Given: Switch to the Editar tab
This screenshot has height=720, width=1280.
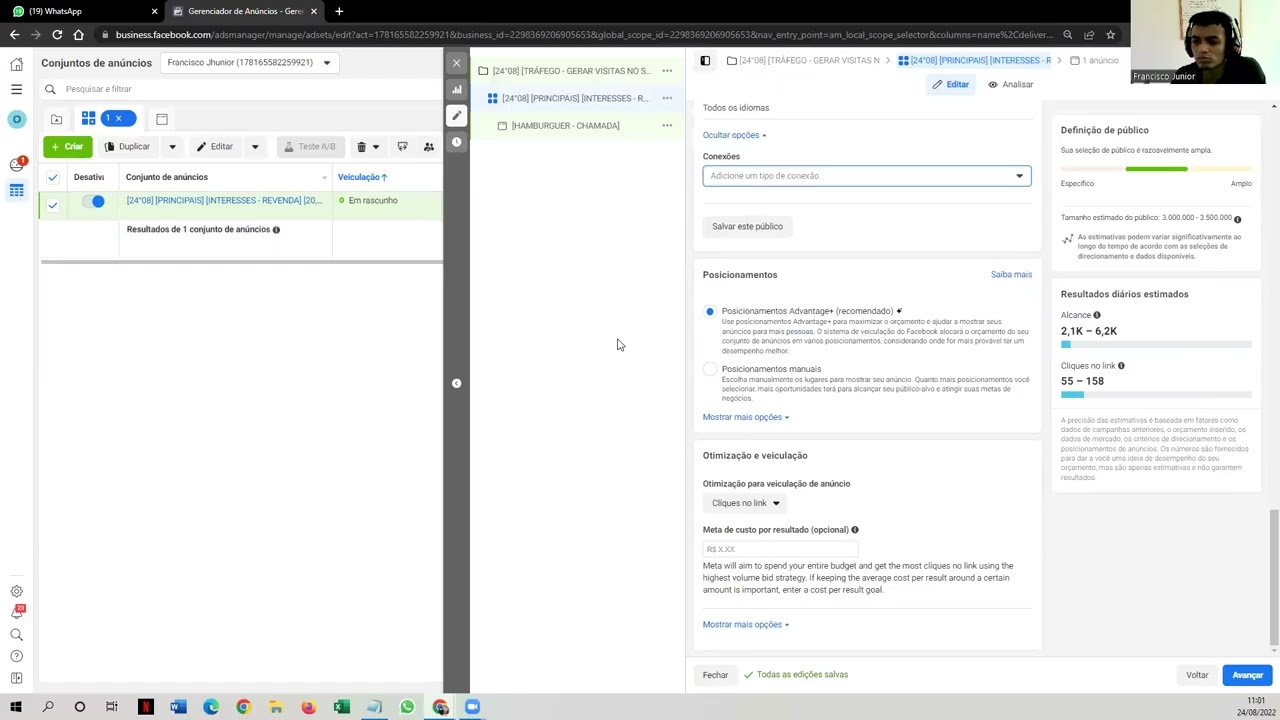Looking at the screenshot, I should point(950,84).
